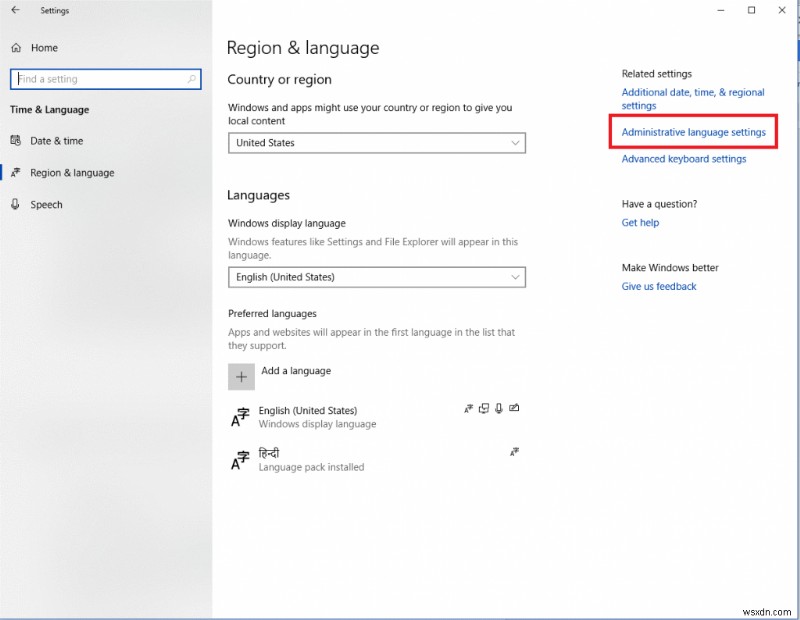Click the plus icon to Add a language
Screen dimensions: 800x620
241,376
